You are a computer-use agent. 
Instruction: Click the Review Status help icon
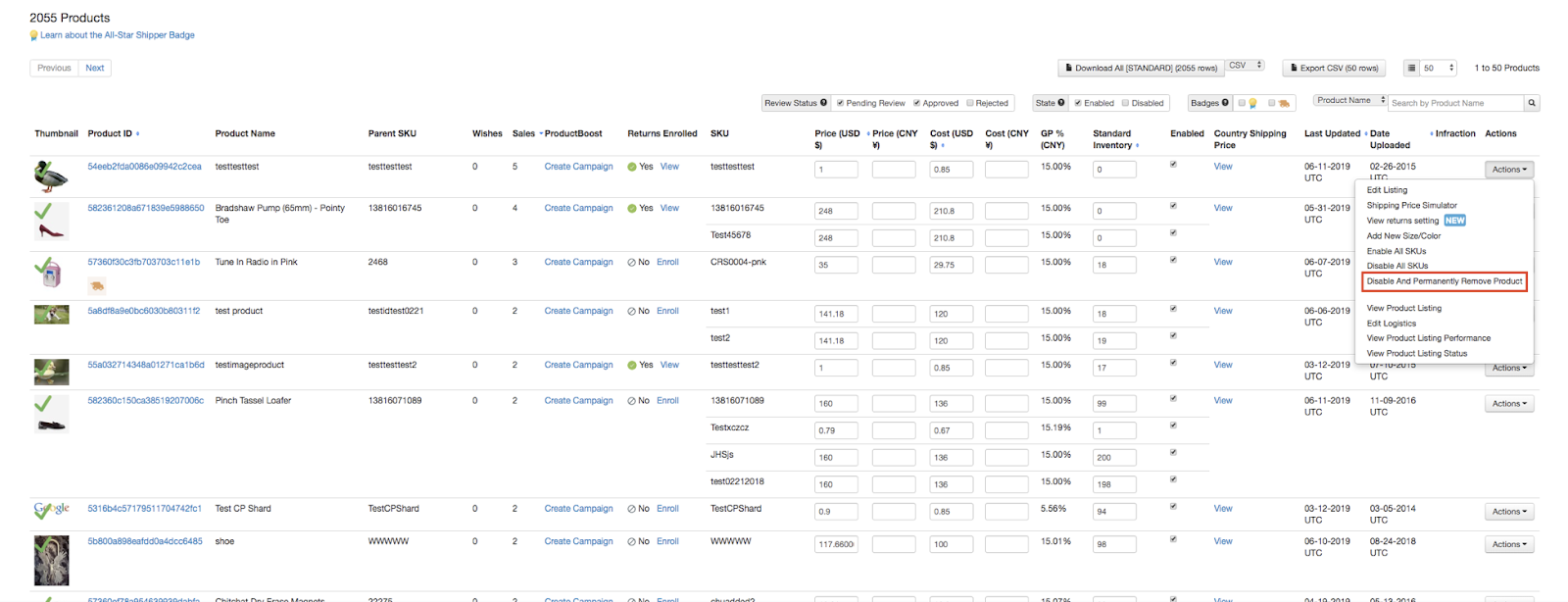click(823, 103)
